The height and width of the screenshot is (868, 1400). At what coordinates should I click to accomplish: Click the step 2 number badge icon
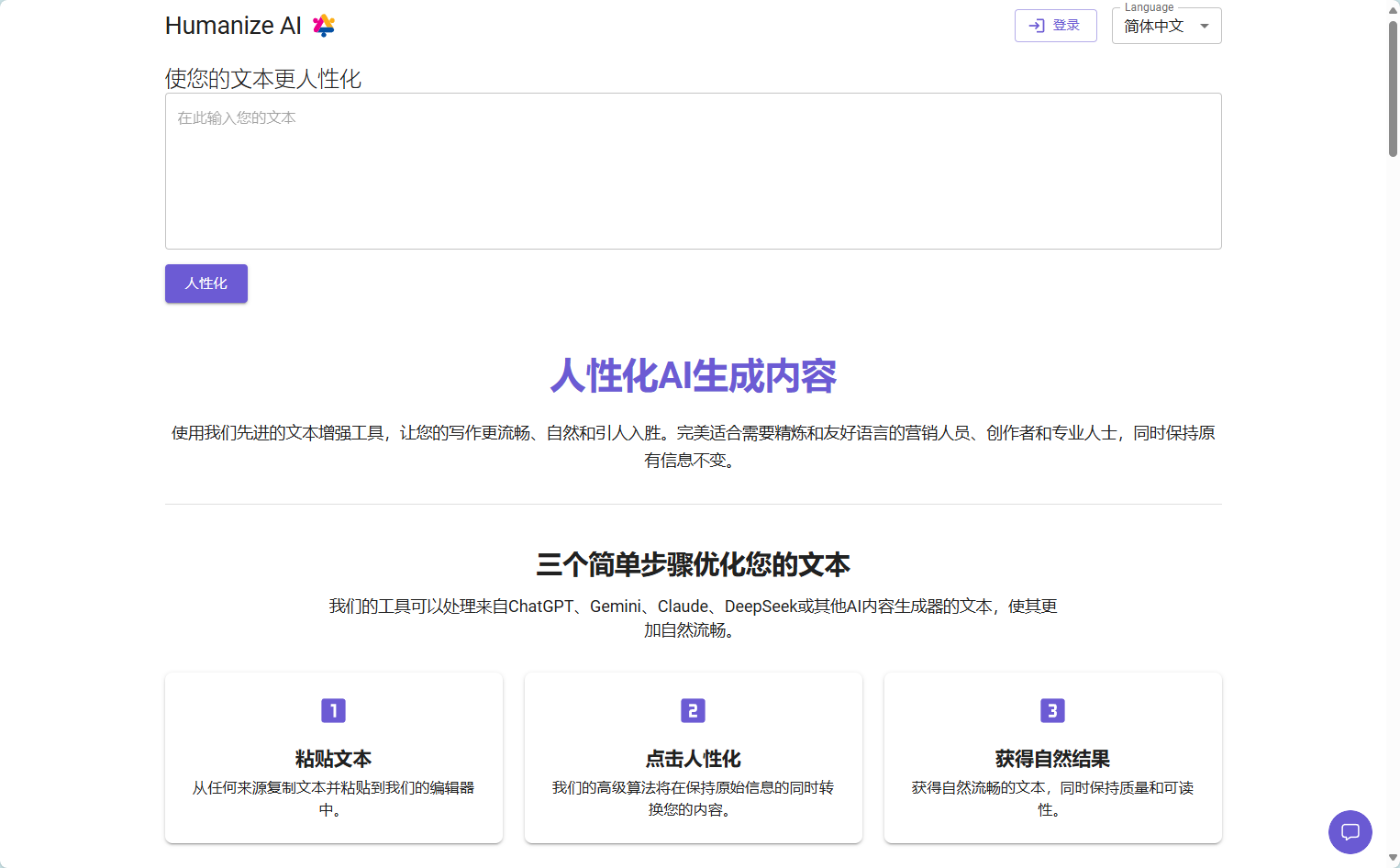point(693,710)
